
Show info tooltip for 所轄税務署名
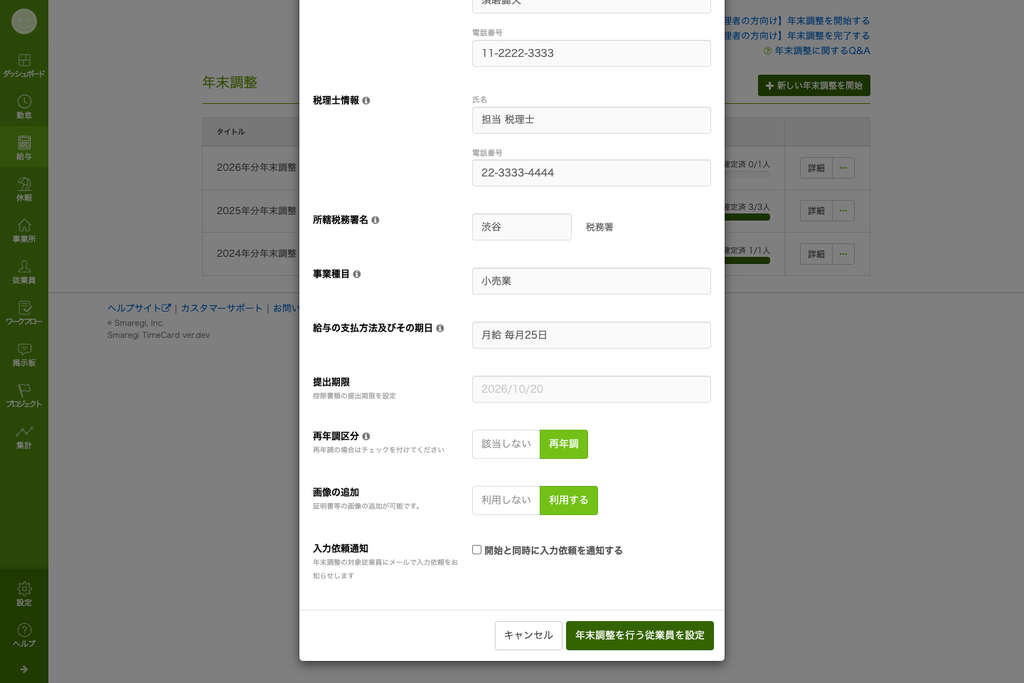(x=376, y=220)
